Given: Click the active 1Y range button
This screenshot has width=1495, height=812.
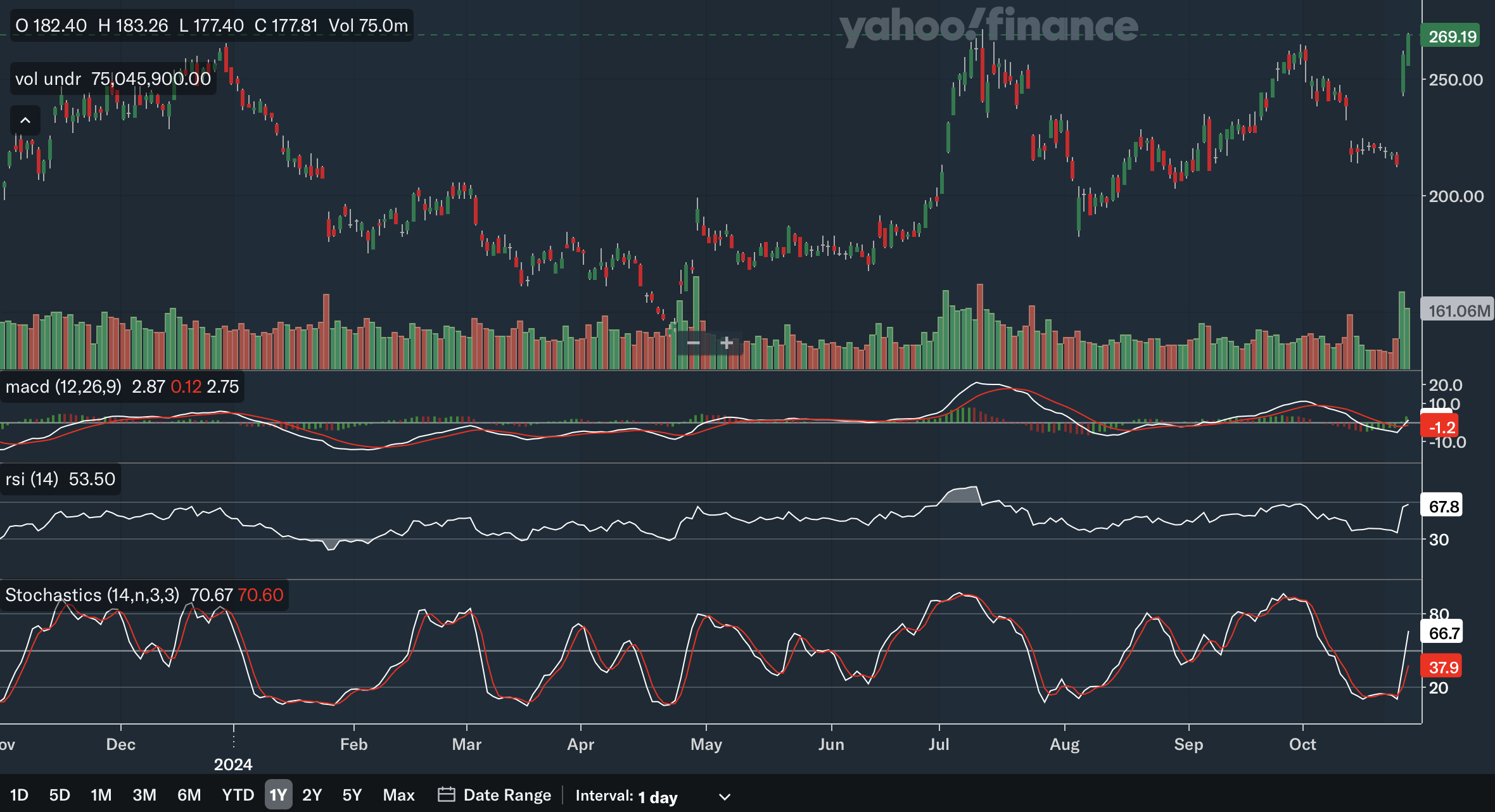Looking at the screenshot, I should (x=278, y=795).
